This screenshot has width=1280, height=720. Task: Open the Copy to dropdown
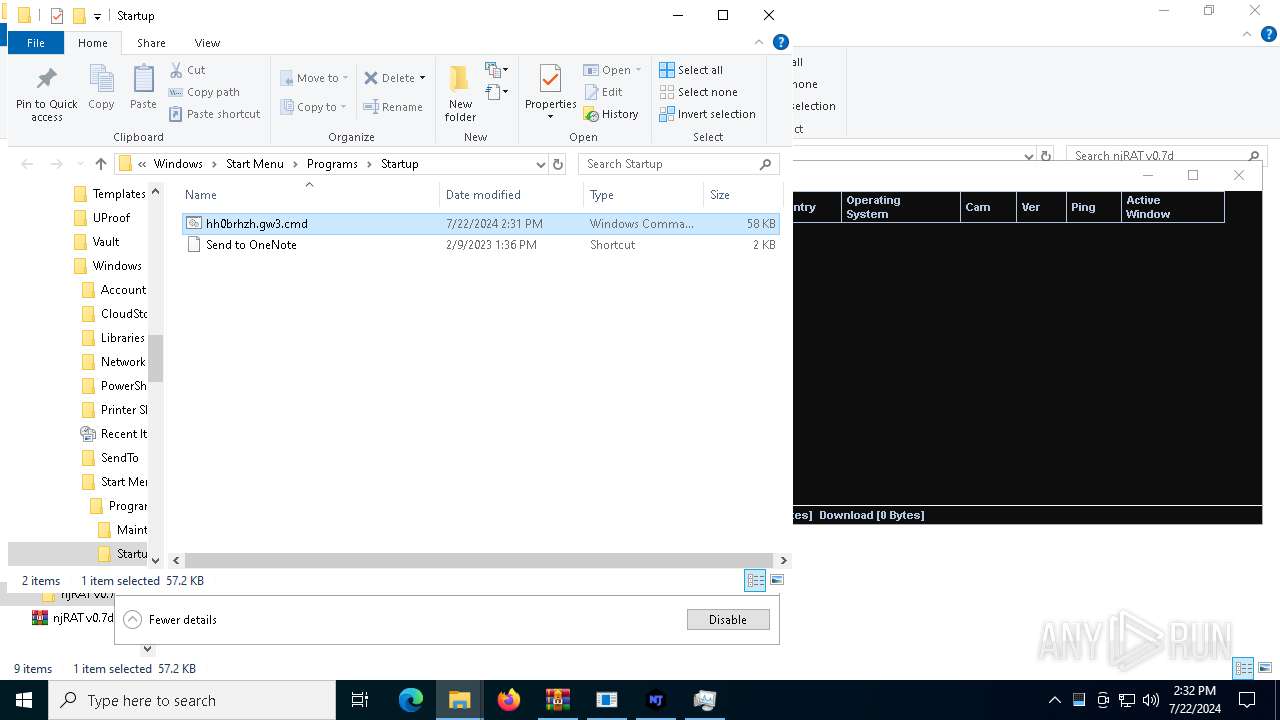[x=313, y=107]
